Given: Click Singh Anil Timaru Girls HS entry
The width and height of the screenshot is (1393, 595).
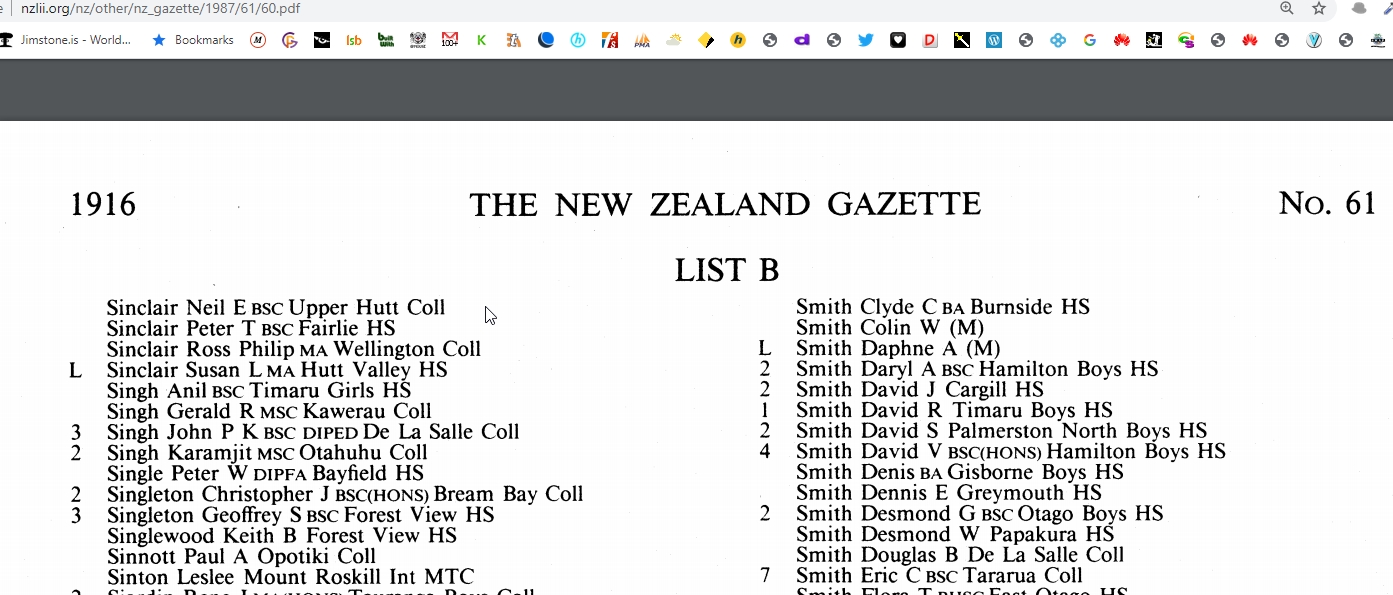Looking at the screenshot, I should click(x=259, y=391).
